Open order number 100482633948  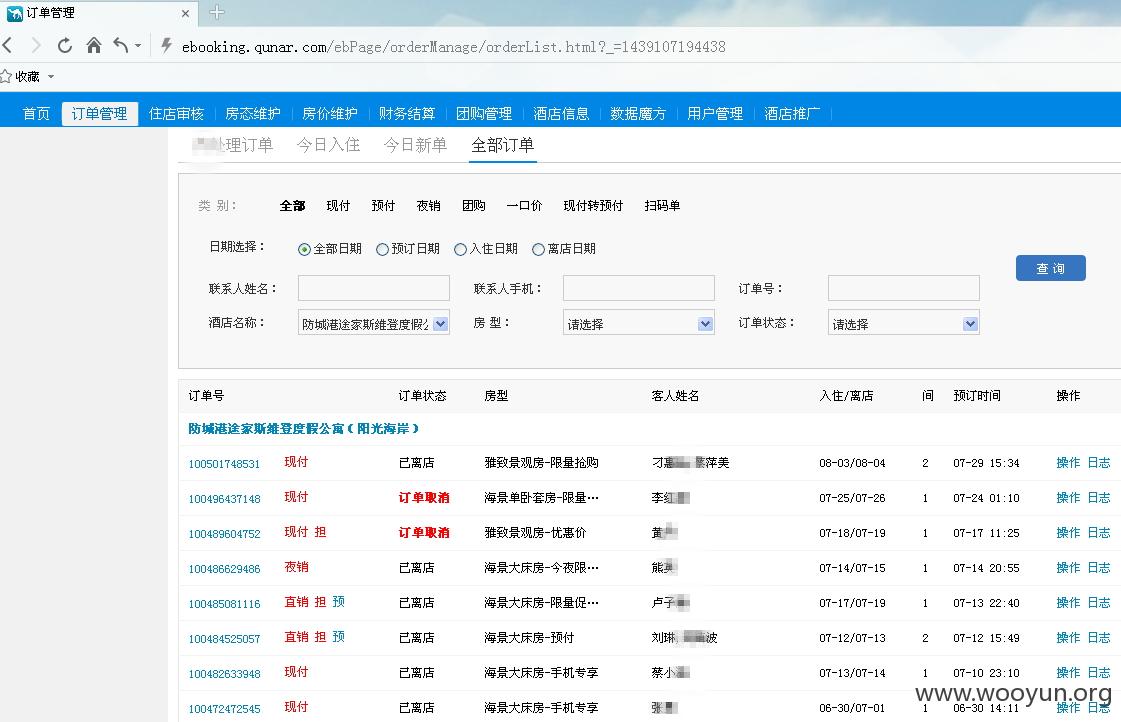tap(224, 674)
